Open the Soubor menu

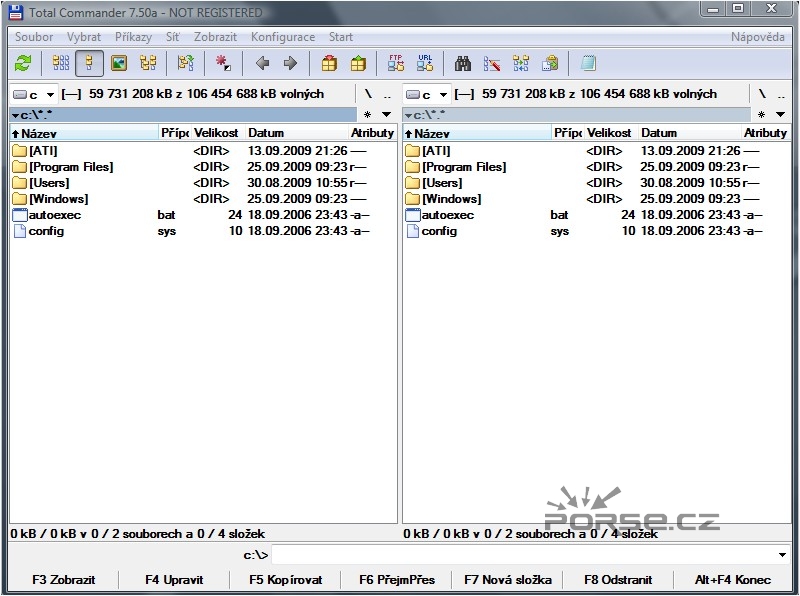click(x=34, y=37)
